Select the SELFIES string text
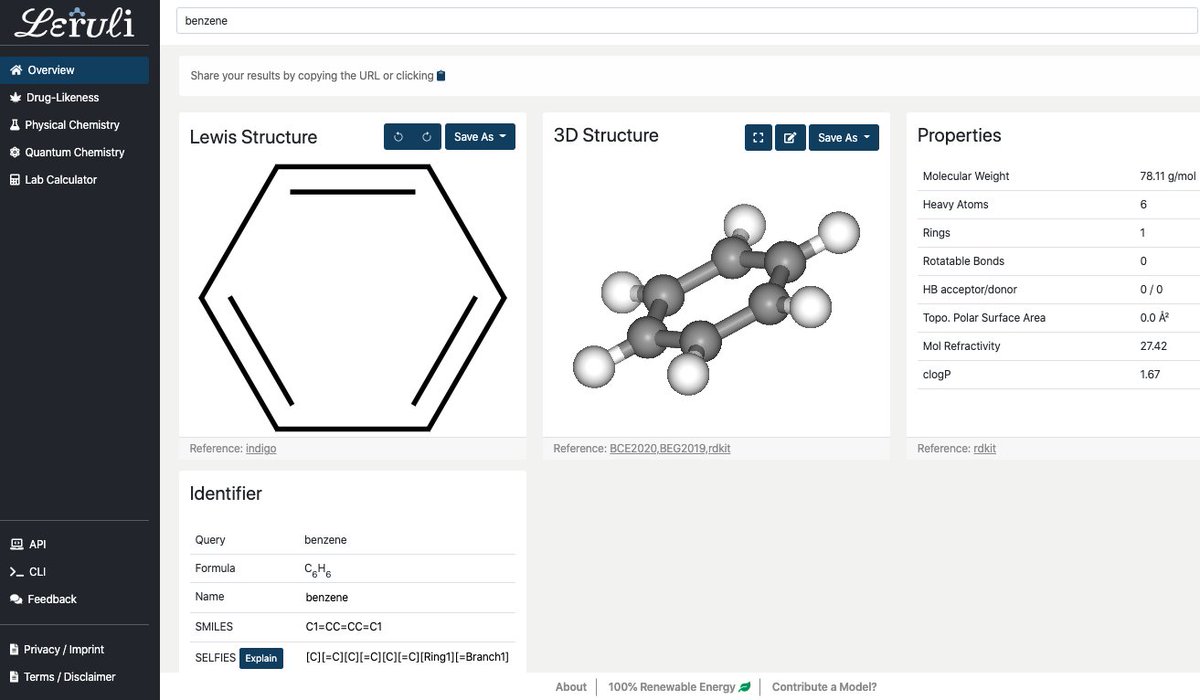This screenshot has width=1200, height=700. [407, 657]
